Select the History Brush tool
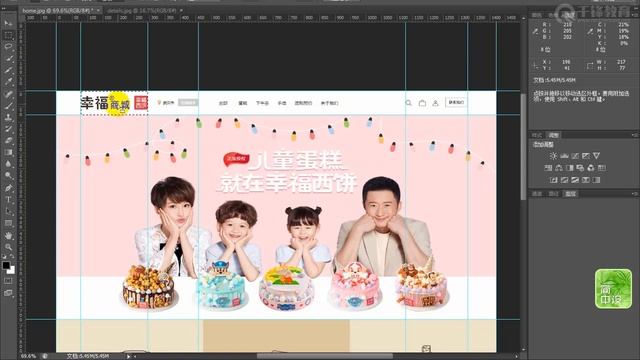Screen dimensions: 640x360 8,129
